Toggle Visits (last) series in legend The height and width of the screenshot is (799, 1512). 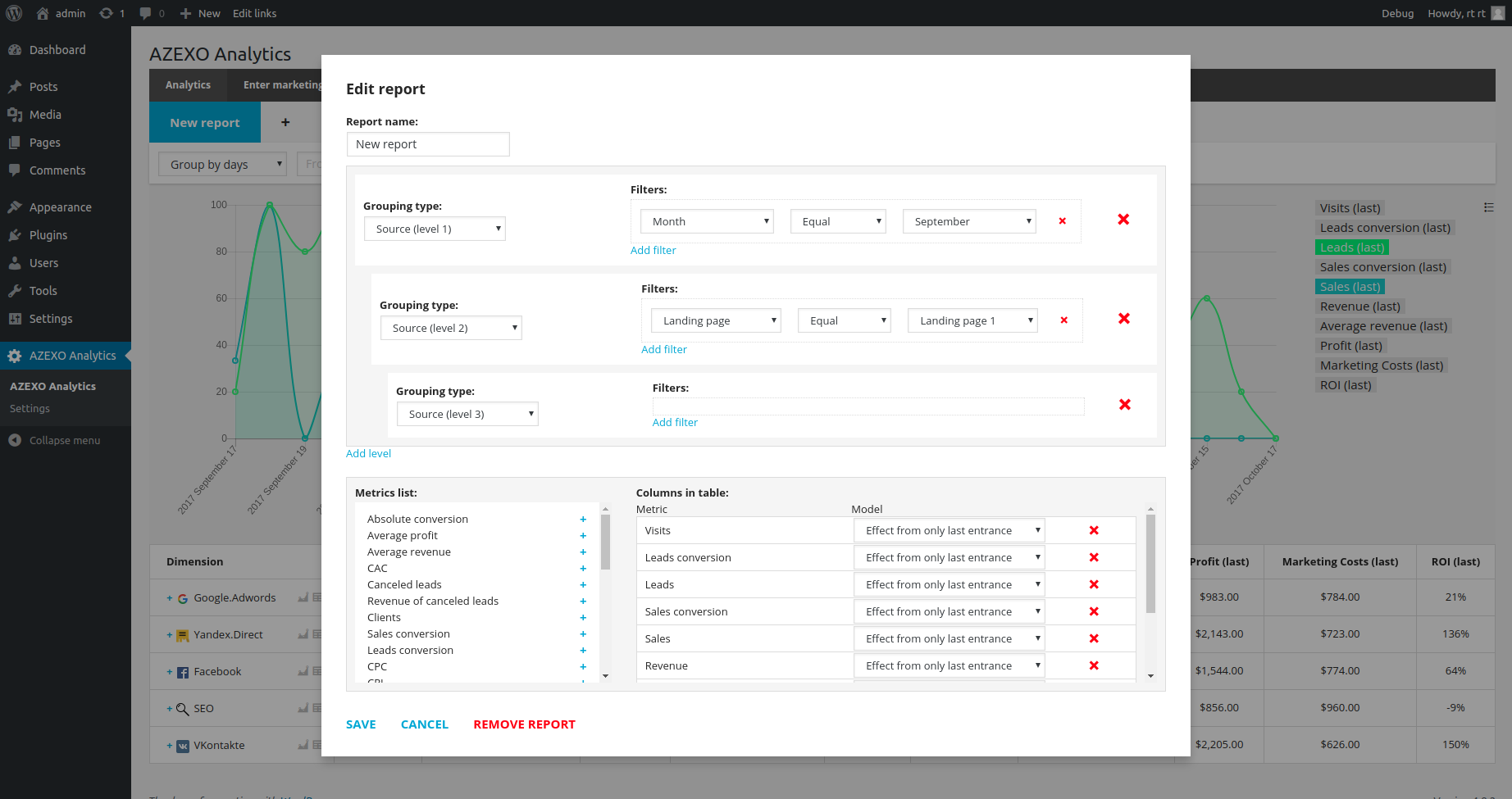(x=1350, y=208)
